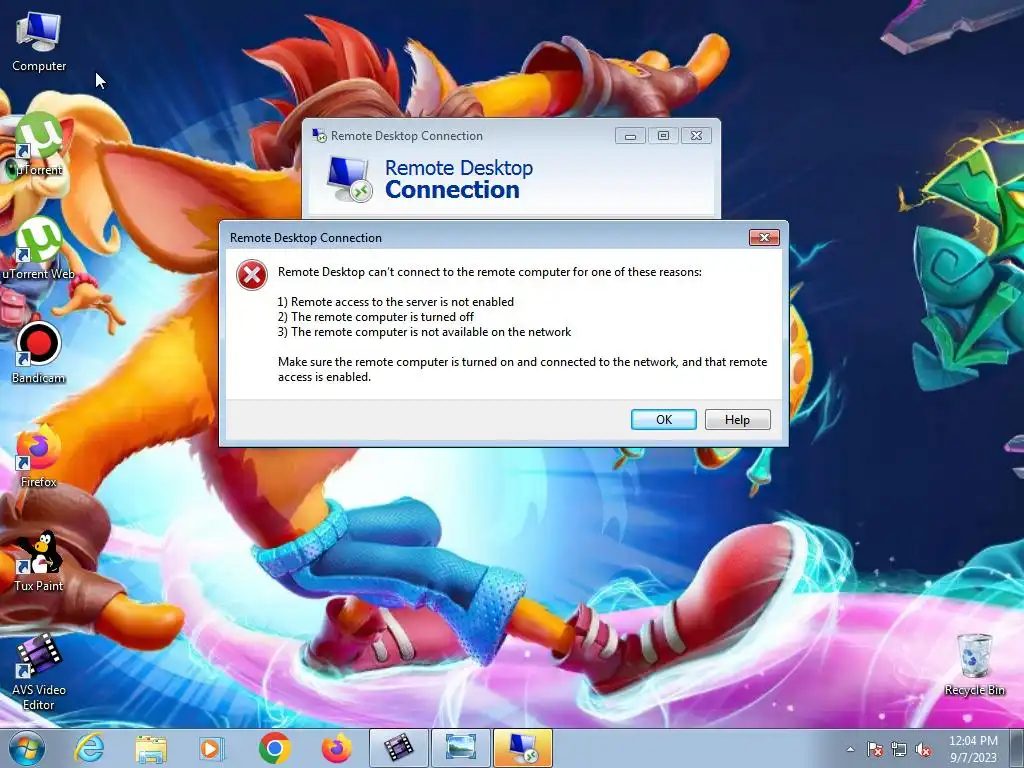Maximize the Remote Desktop Connection window
This screenshot has width=1024, height=768.
663,136
